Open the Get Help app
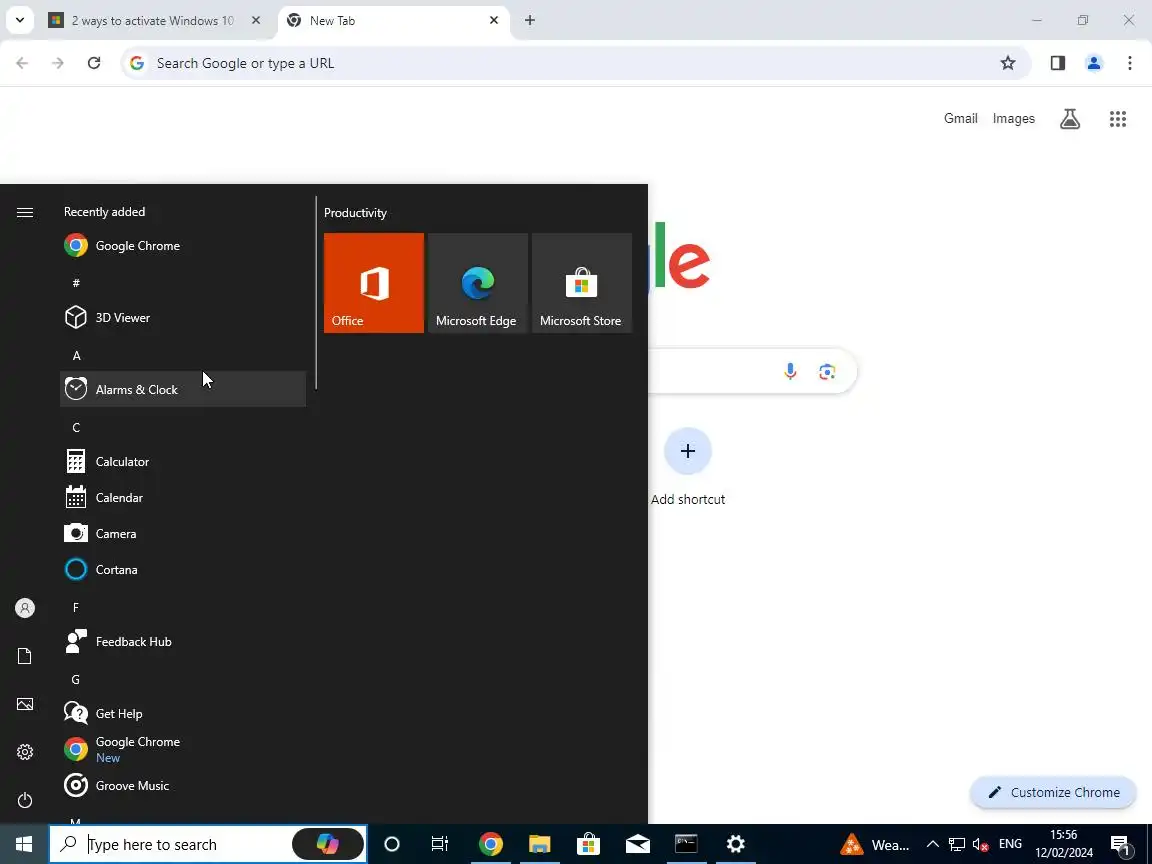This screenshot has width=1152, height=864. click(183, 713)
